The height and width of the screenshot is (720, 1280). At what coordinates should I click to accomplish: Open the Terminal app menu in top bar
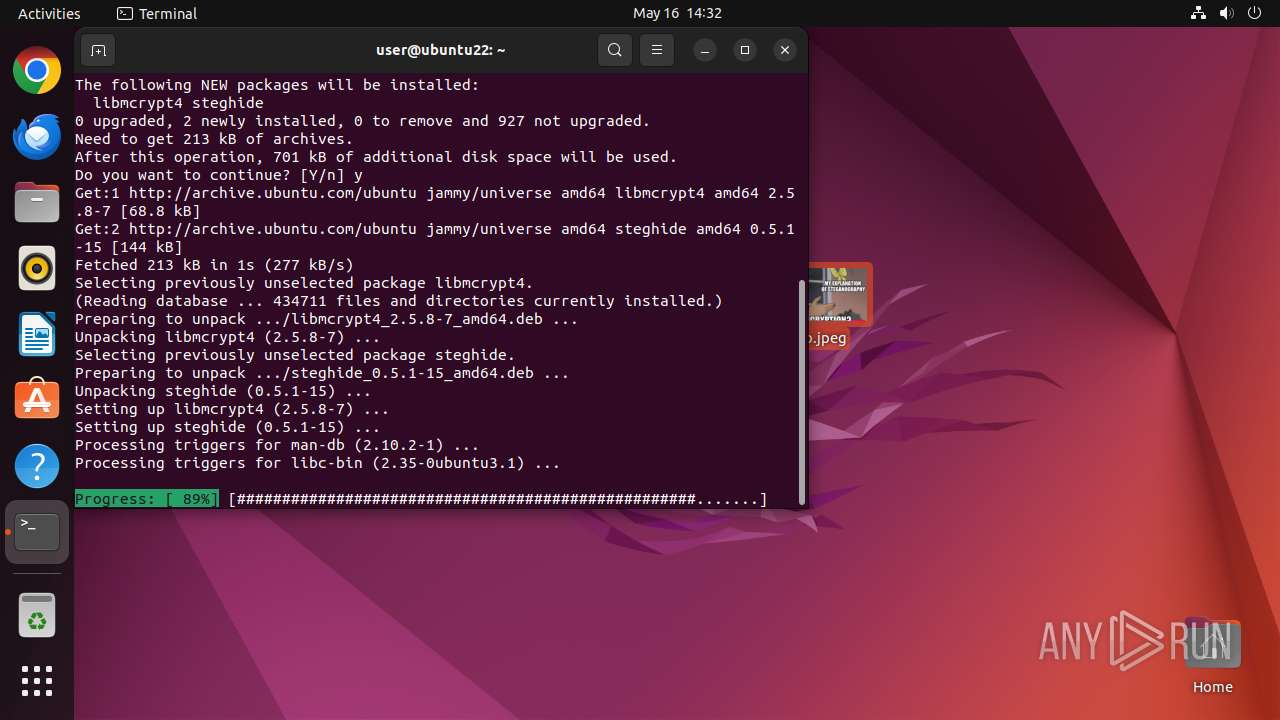(x=157, y=13)
